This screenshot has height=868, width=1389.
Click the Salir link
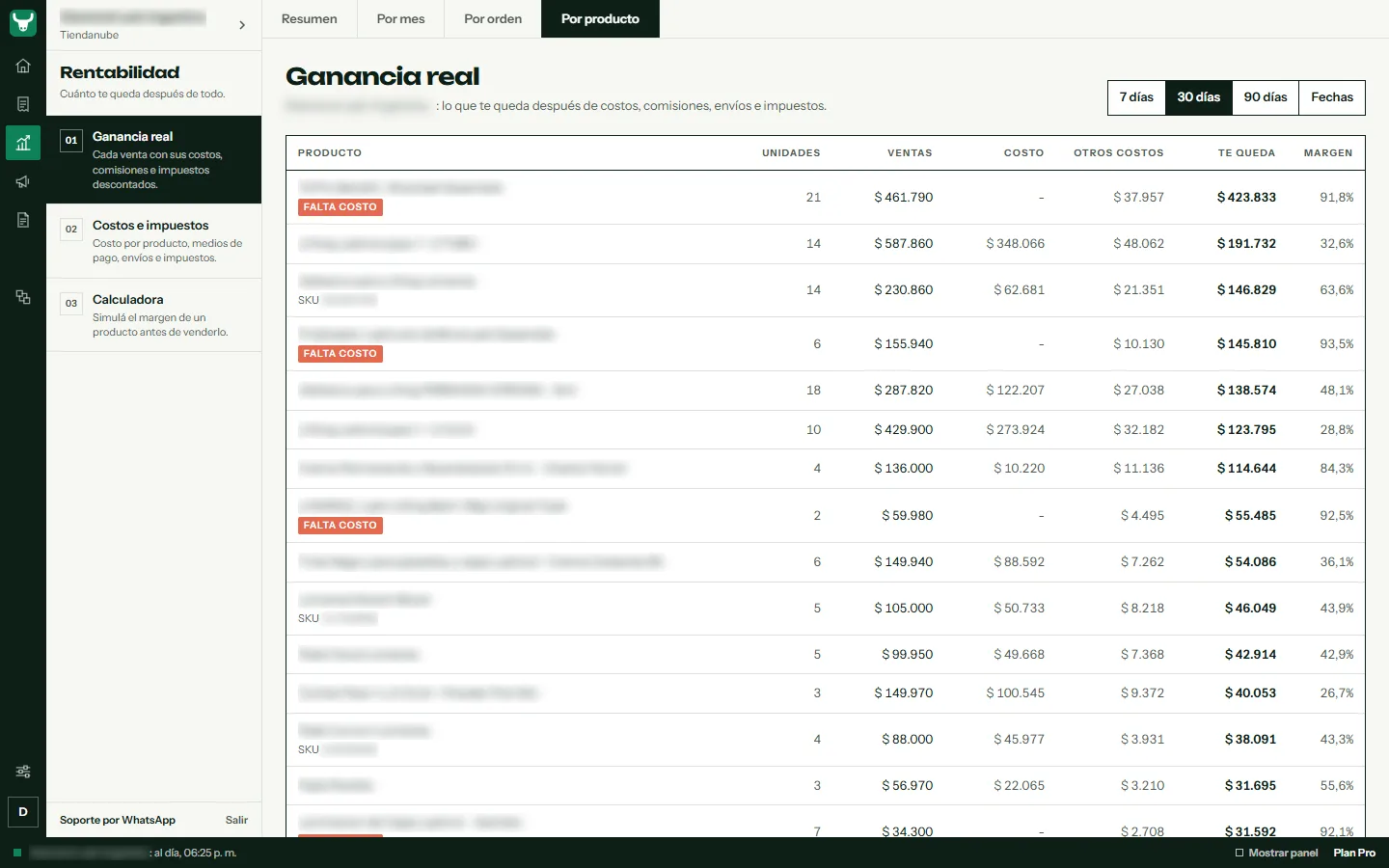(x=236, y=820)
